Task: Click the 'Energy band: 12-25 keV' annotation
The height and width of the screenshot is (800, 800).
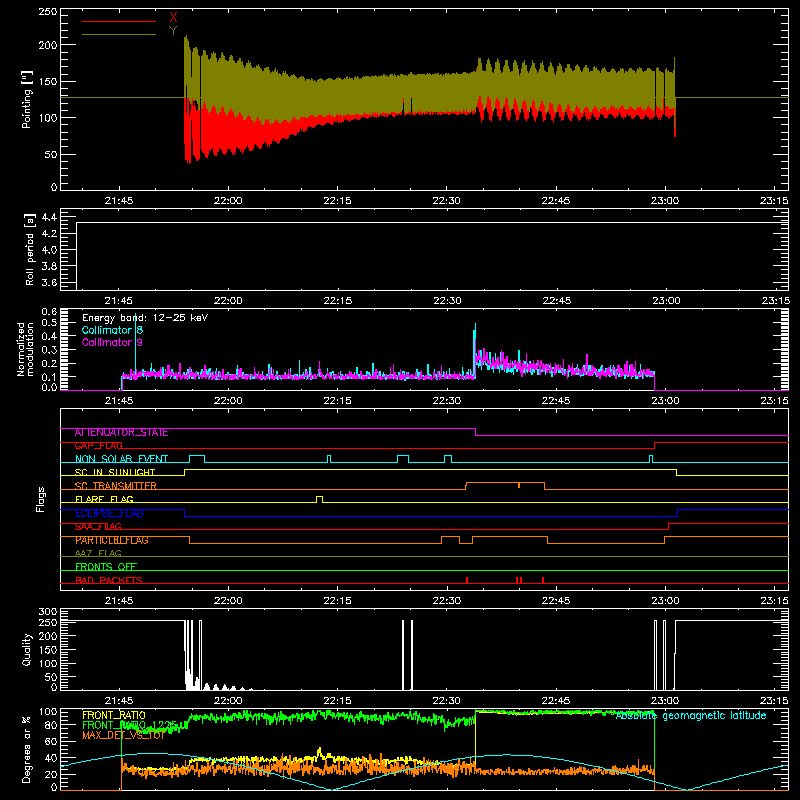Action: click(x=145, y=318)
